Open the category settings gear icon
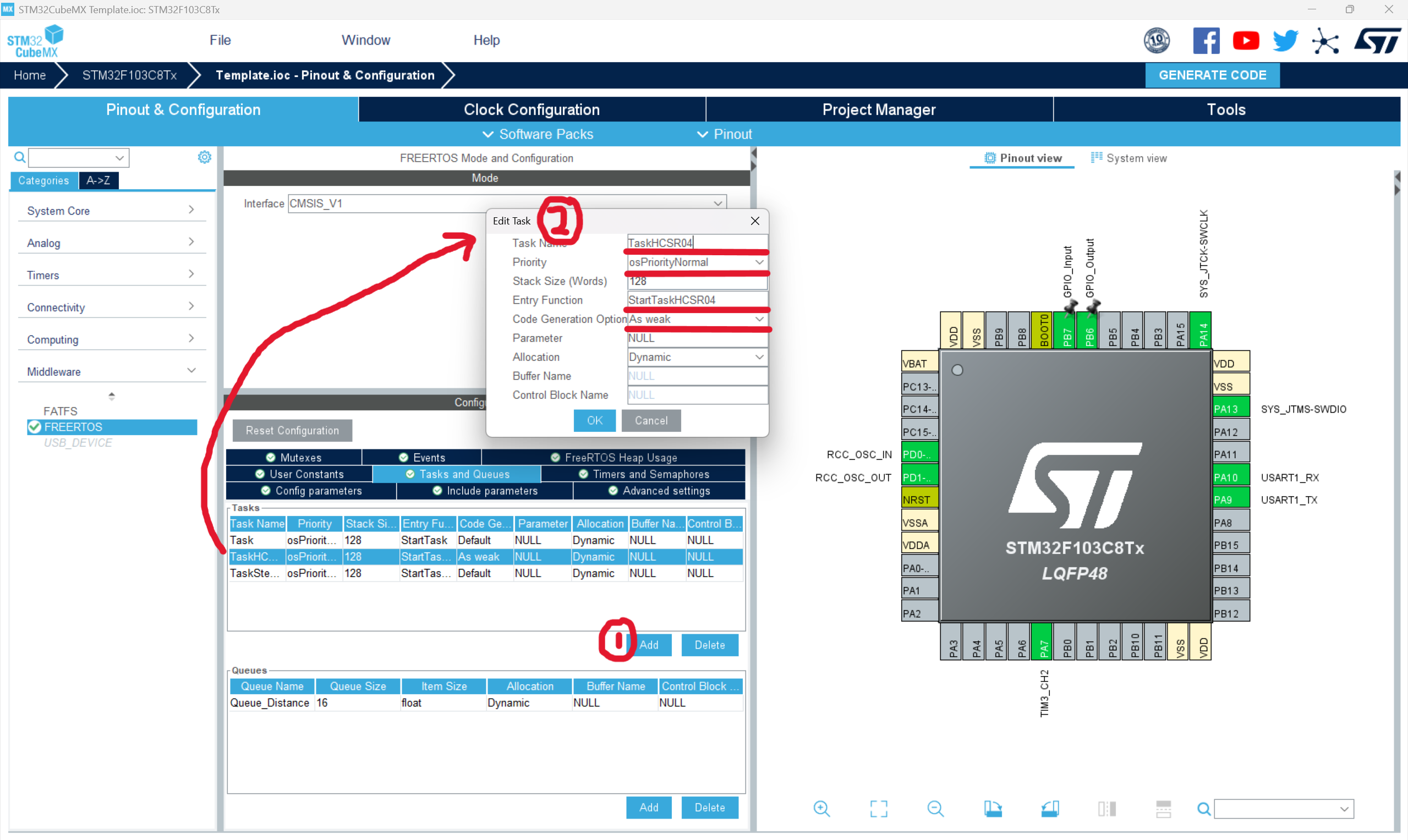 pyautogui.click(x=204, y=157)
